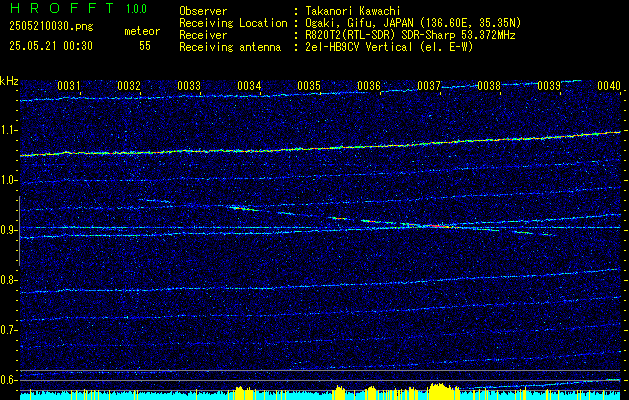Click the 0032 time marker
The width and height of the screenshot is (629, 400).
click(129, 85)
